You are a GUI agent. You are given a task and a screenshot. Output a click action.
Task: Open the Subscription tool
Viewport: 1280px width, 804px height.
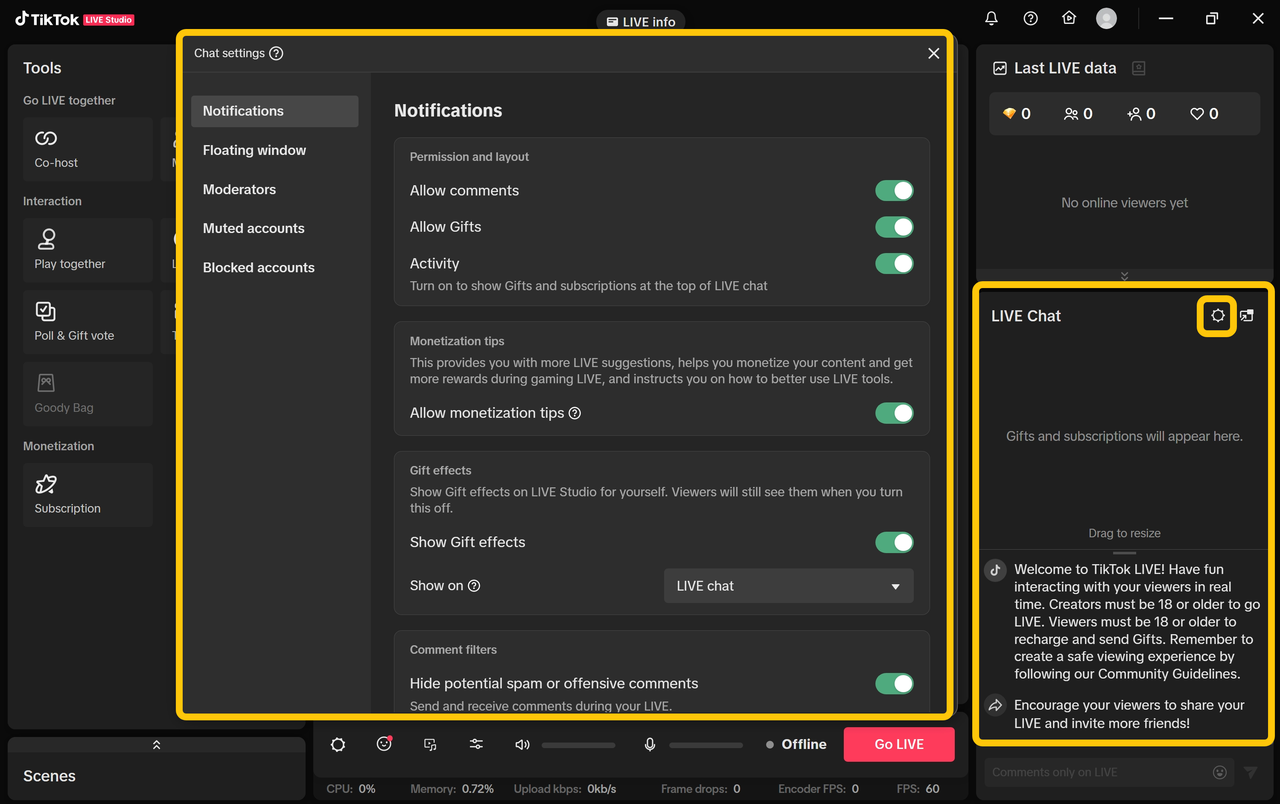pyautogui.click(x=67, y=494)
